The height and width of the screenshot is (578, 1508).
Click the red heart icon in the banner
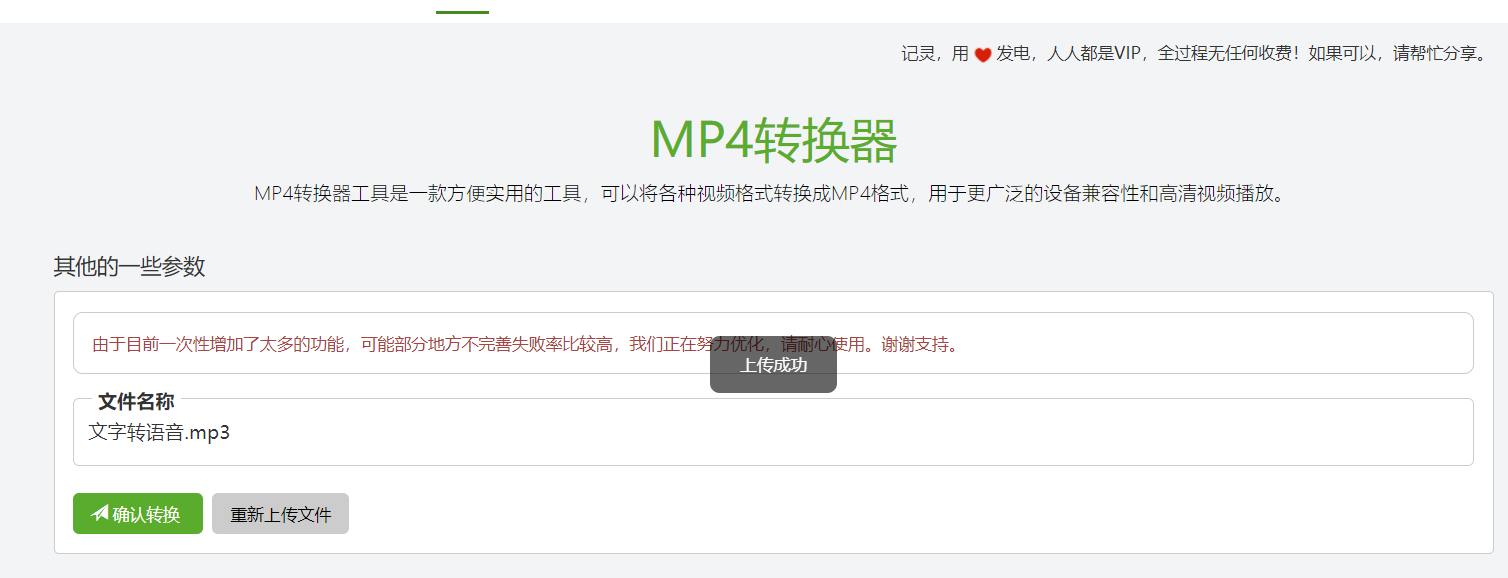tap(982, 55)
